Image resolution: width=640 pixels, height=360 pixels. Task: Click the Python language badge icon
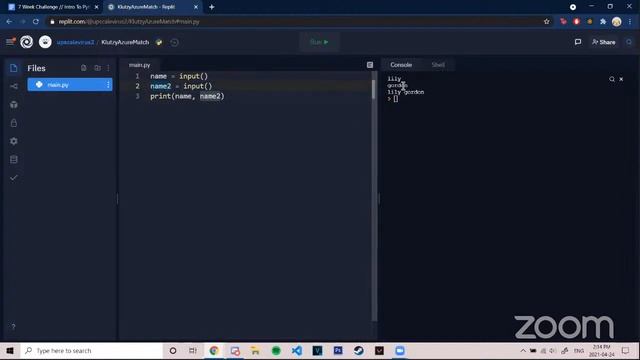point(159,42)
